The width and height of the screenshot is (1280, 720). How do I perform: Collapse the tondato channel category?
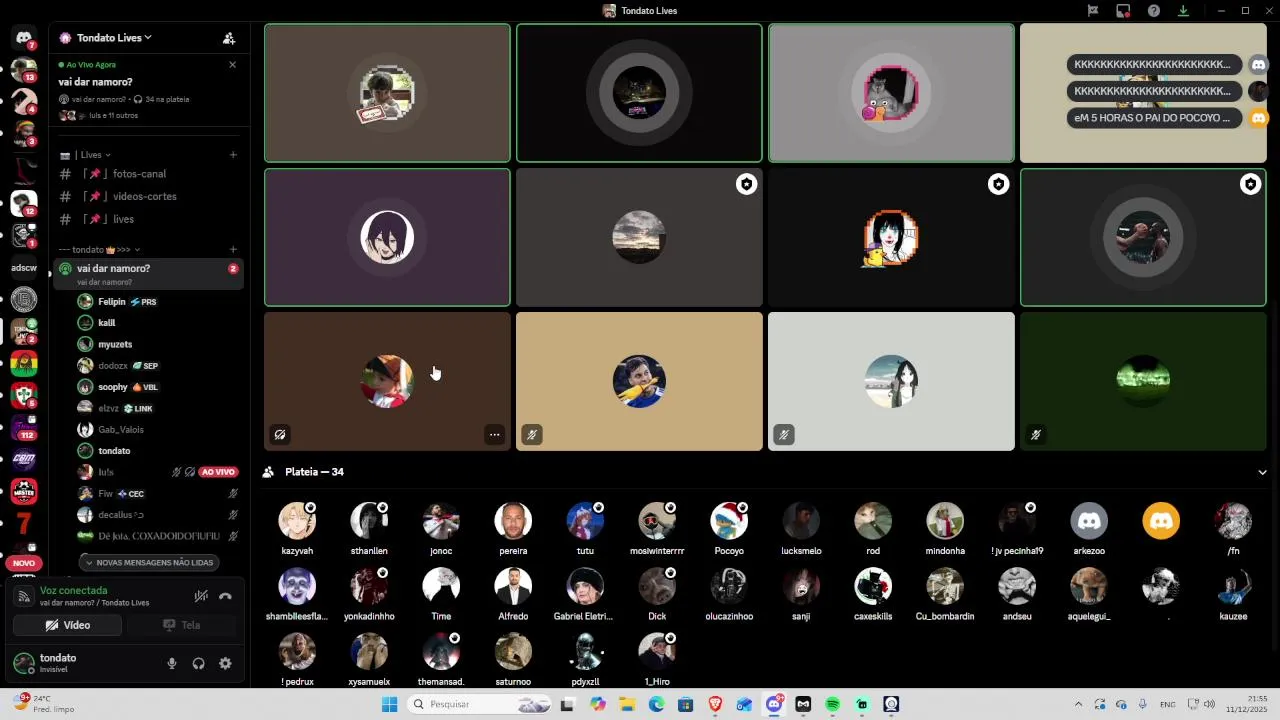(x=100, y=249)
